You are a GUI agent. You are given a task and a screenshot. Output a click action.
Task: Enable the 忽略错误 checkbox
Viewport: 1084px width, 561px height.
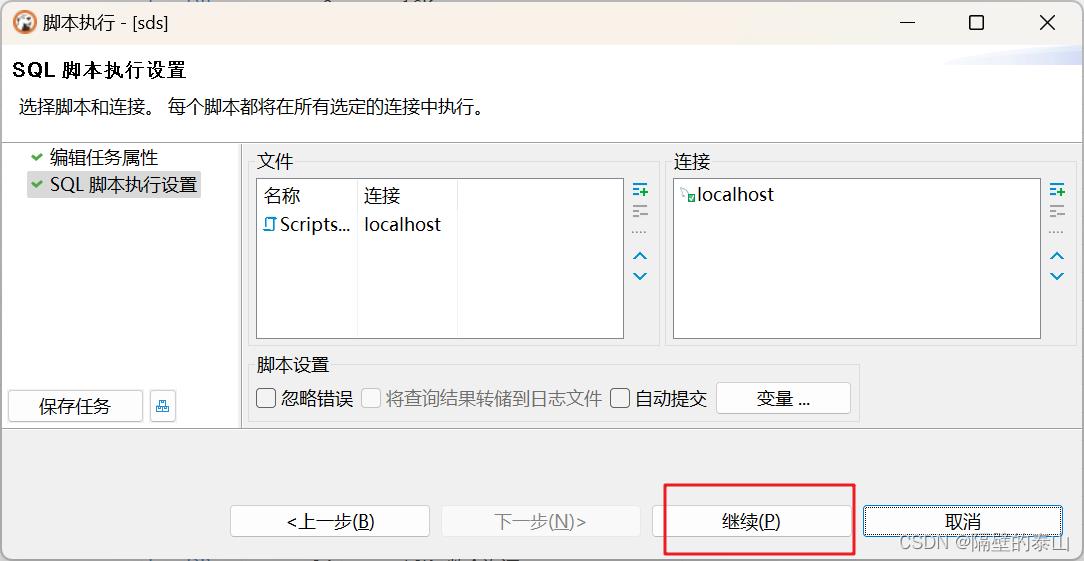[x=267, y=398]
